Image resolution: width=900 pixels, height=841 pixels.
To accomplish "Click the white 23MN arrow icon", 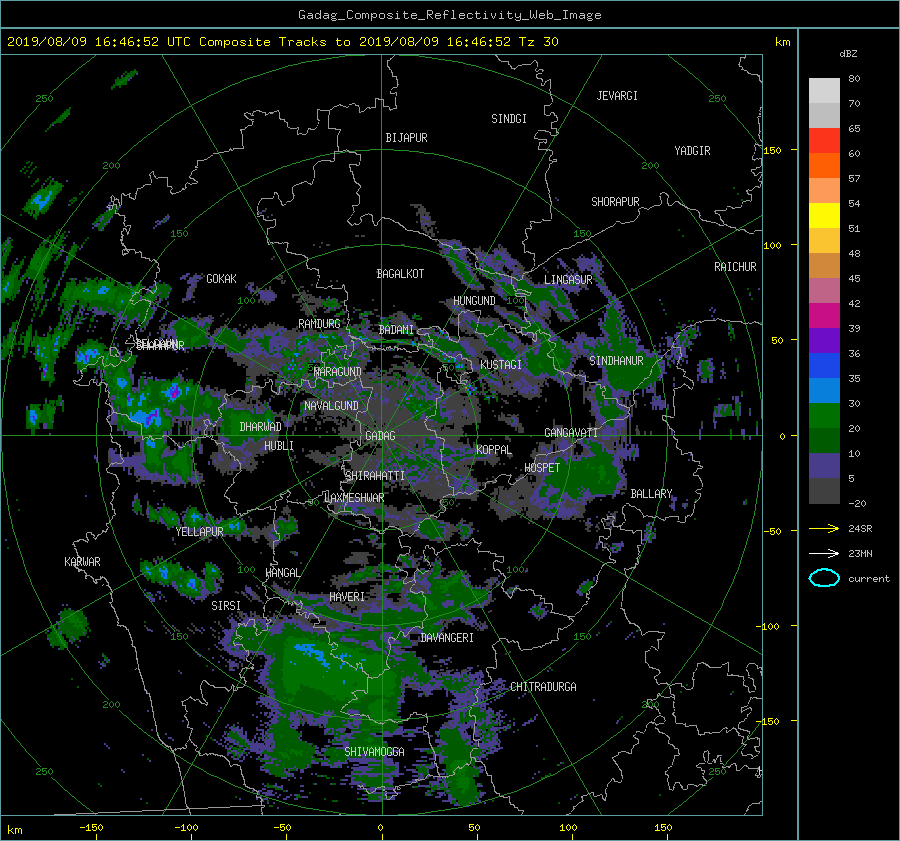I will coord(824,553).
